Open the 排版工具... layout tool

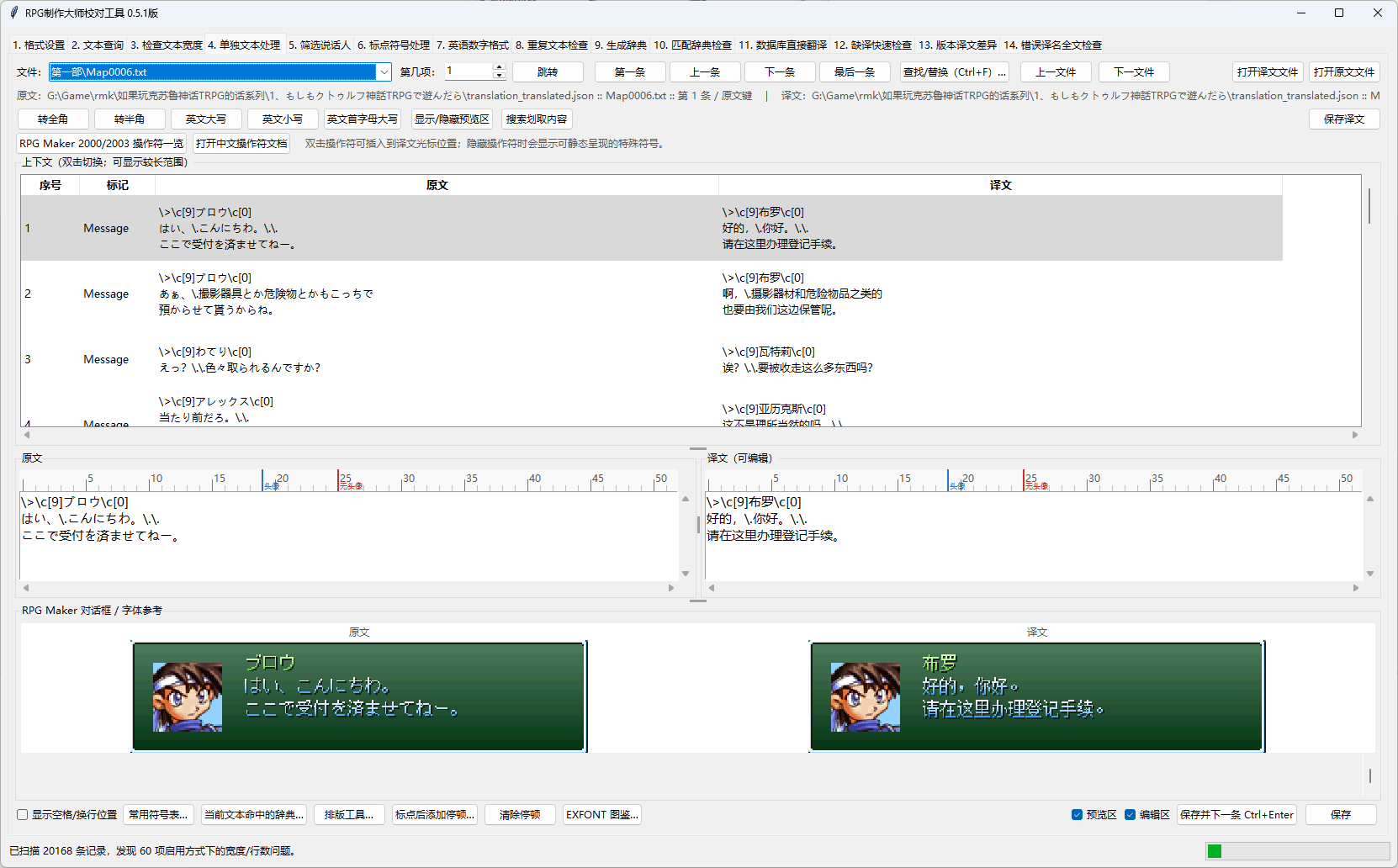pos(349,815)
